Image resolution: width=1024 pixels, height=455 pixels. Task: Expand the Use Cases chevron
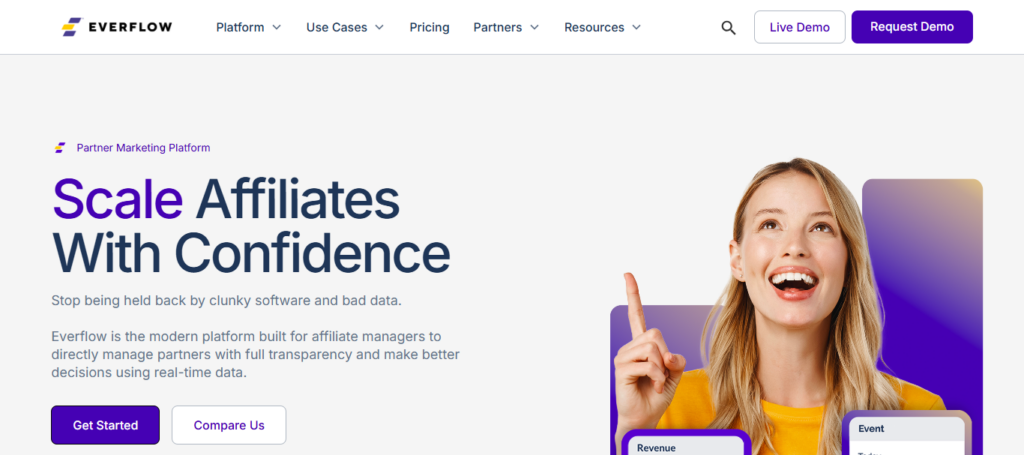(x=379, y=27)
